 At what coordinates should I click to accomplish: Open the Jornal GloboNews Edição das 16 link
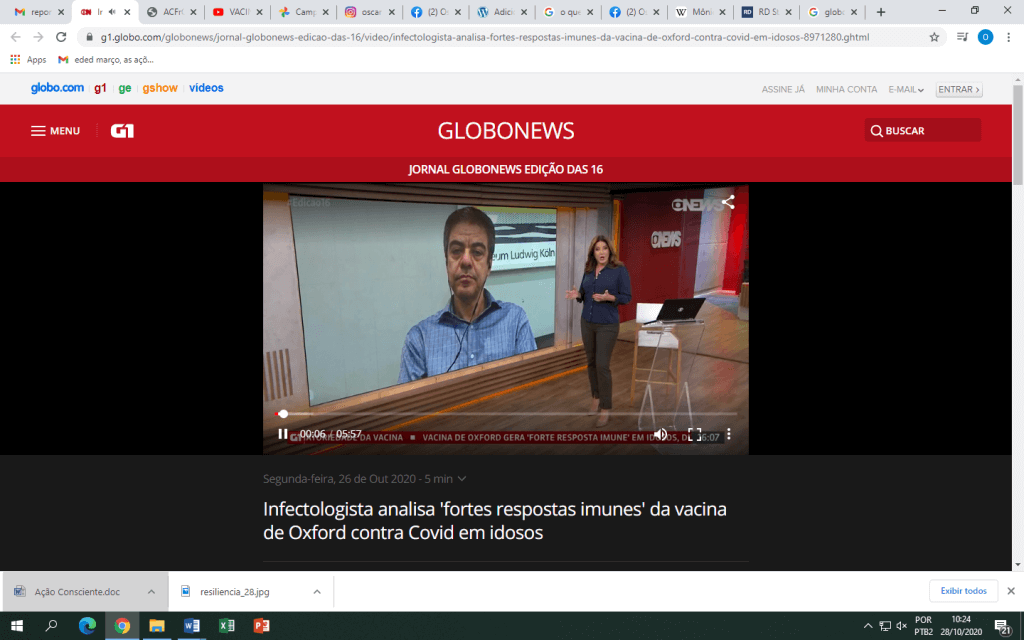(x=506, y=169)
